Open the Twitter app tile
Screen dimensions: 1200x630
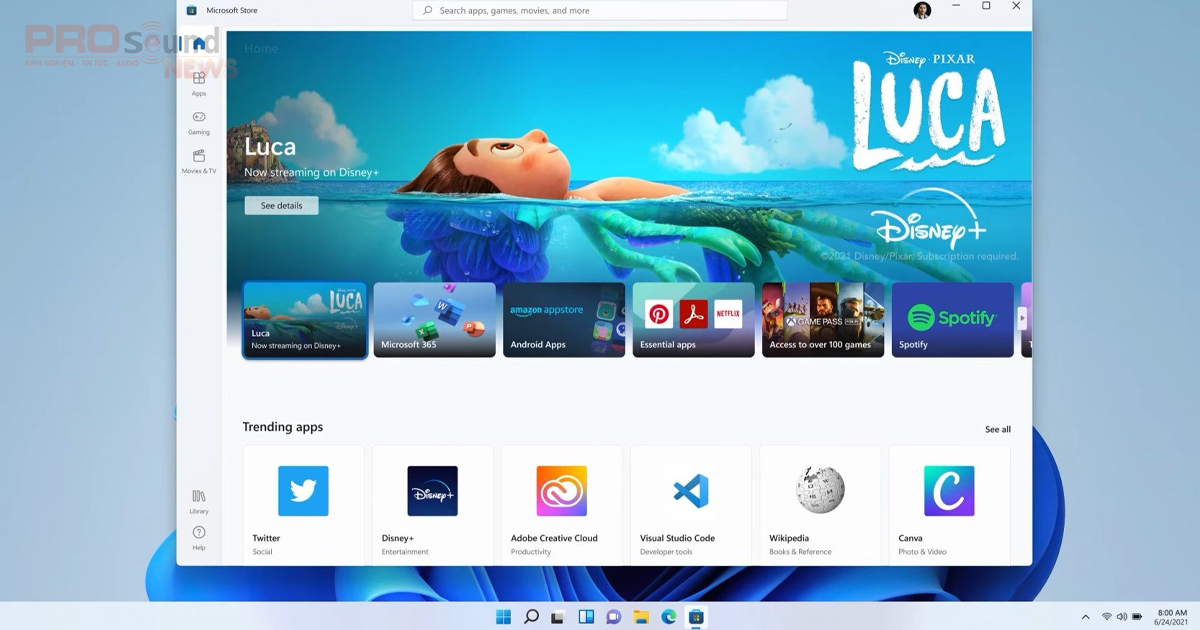303,505
